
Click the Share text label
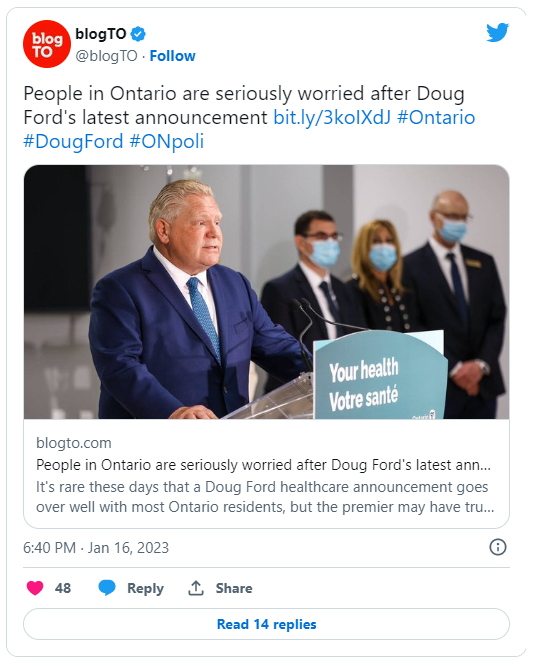pos(234,588)
